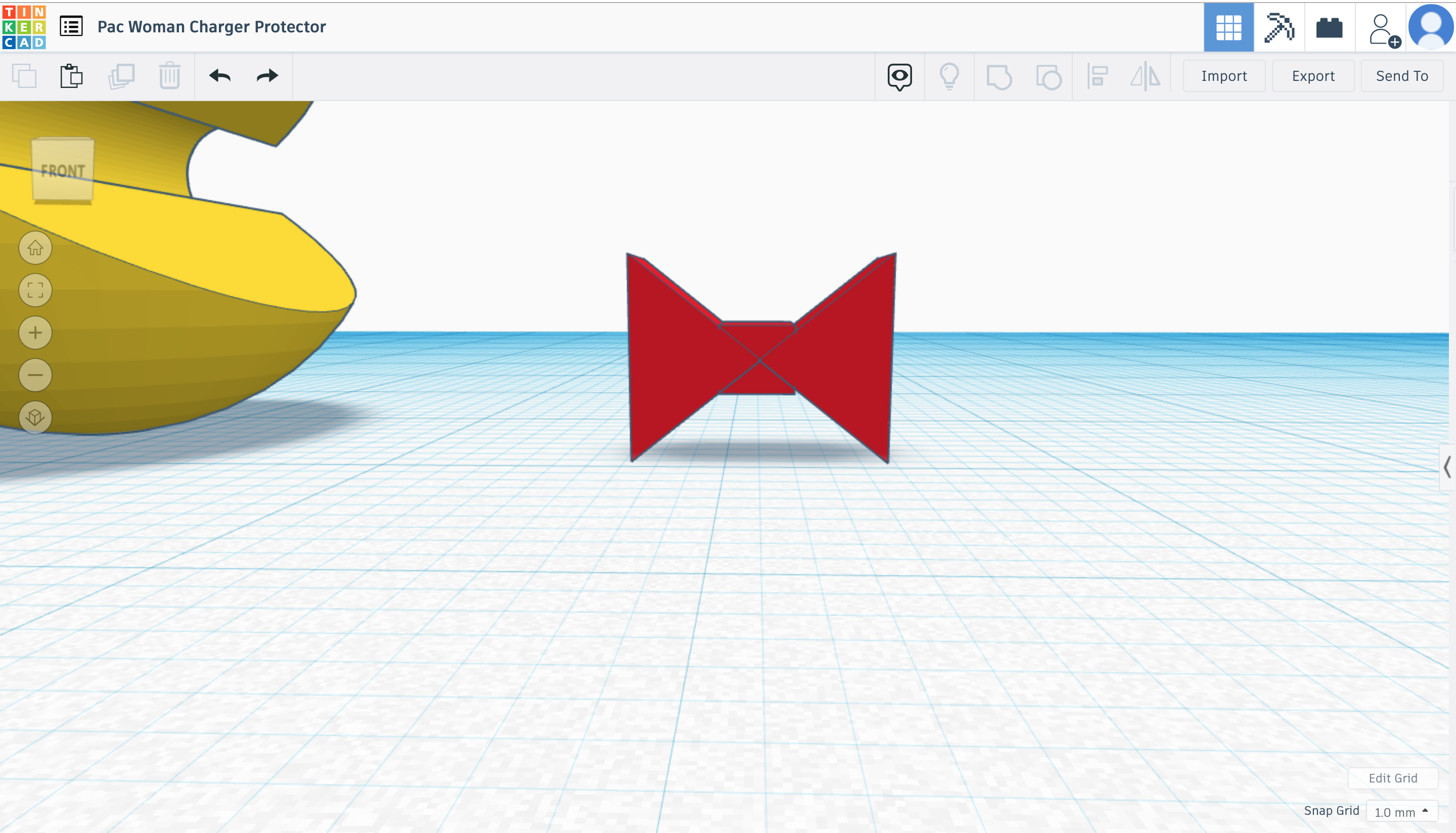The width and height of the screenshot is (1456, 833).
Task: Open the designs list icon
Action: (71, 26)
